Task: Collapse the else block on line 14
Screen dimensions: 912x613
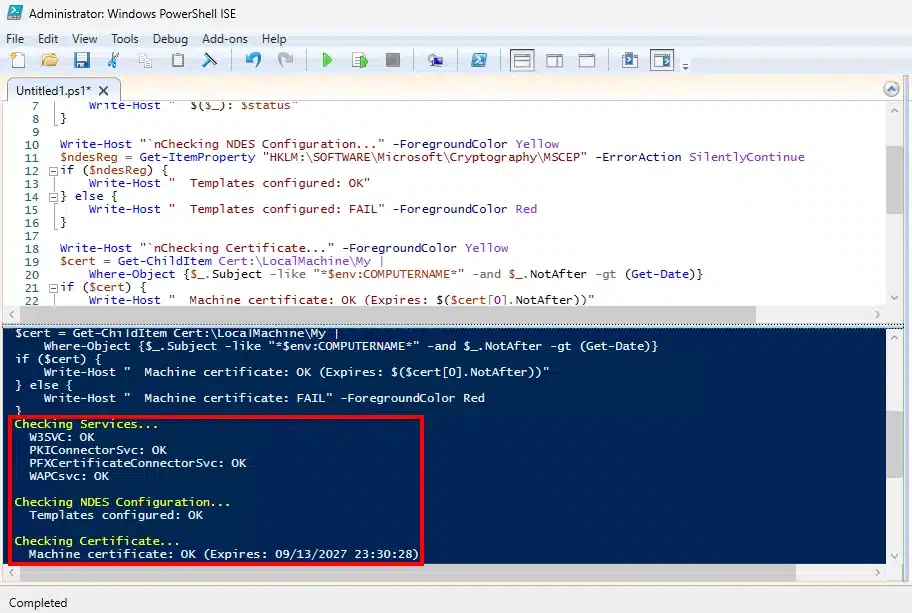Action: pos(53,197)
